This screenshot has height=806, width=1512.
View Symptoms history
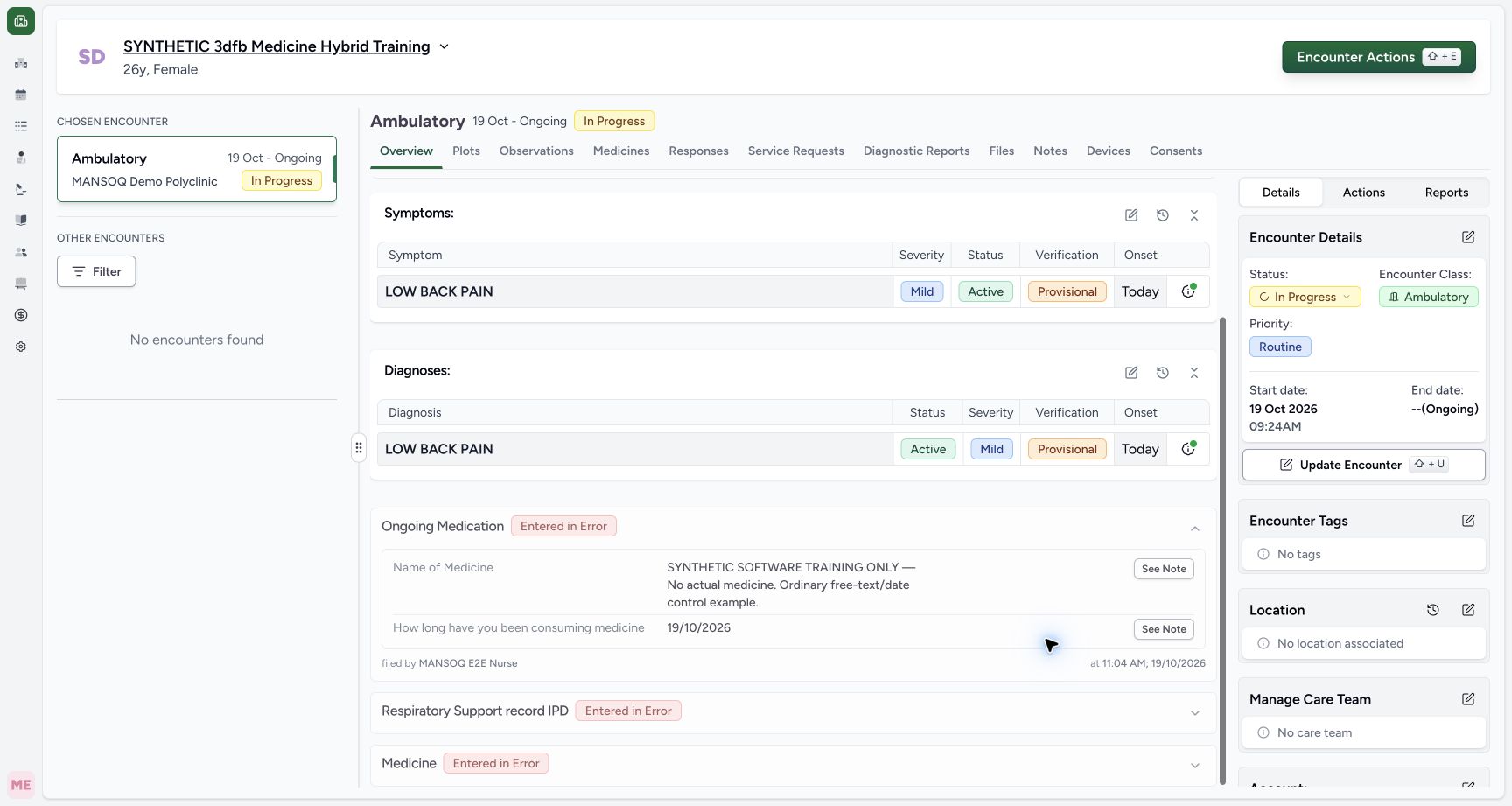click(1163, 215)
